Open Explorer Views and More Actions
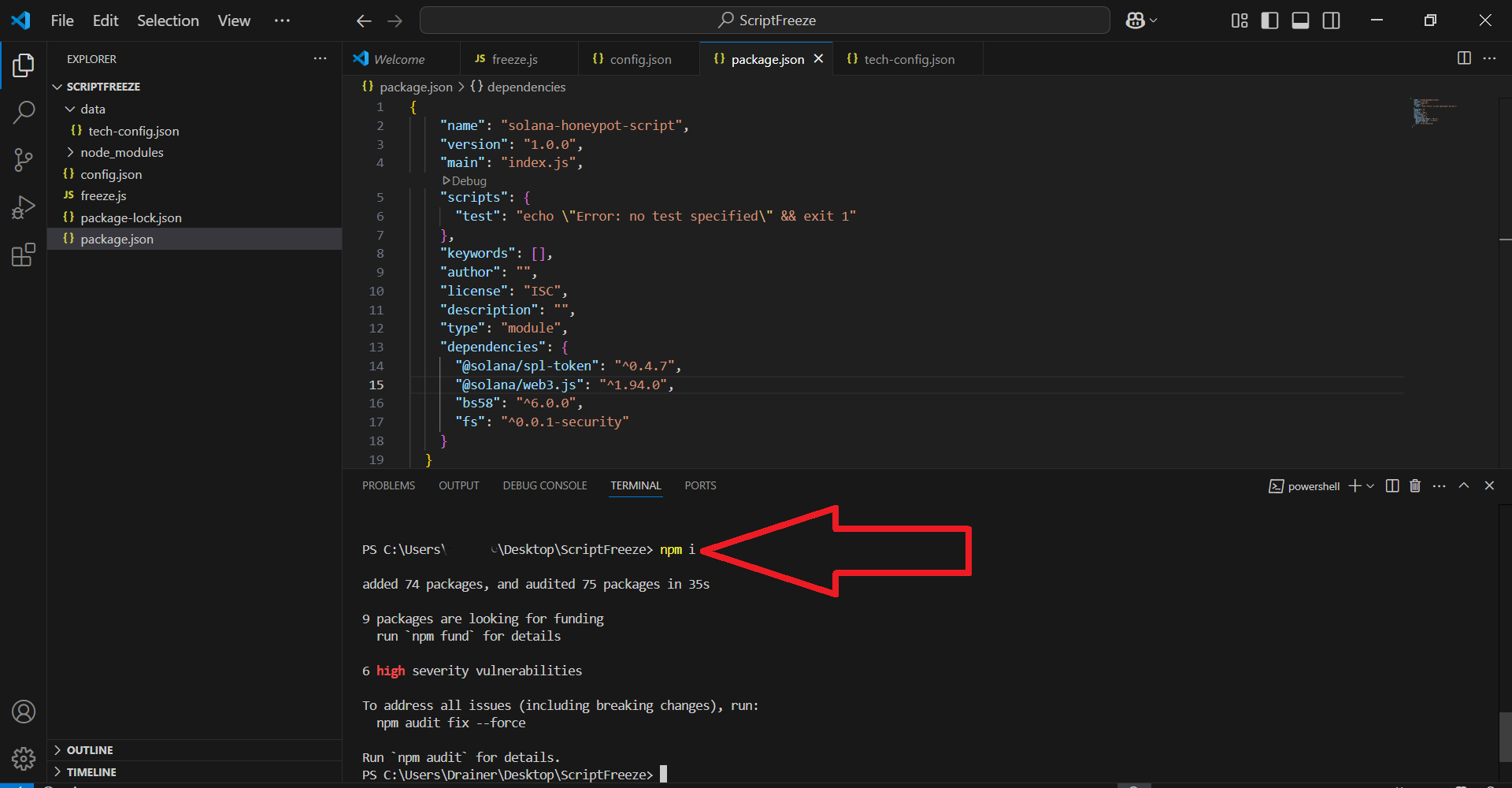 click(320, 58)
